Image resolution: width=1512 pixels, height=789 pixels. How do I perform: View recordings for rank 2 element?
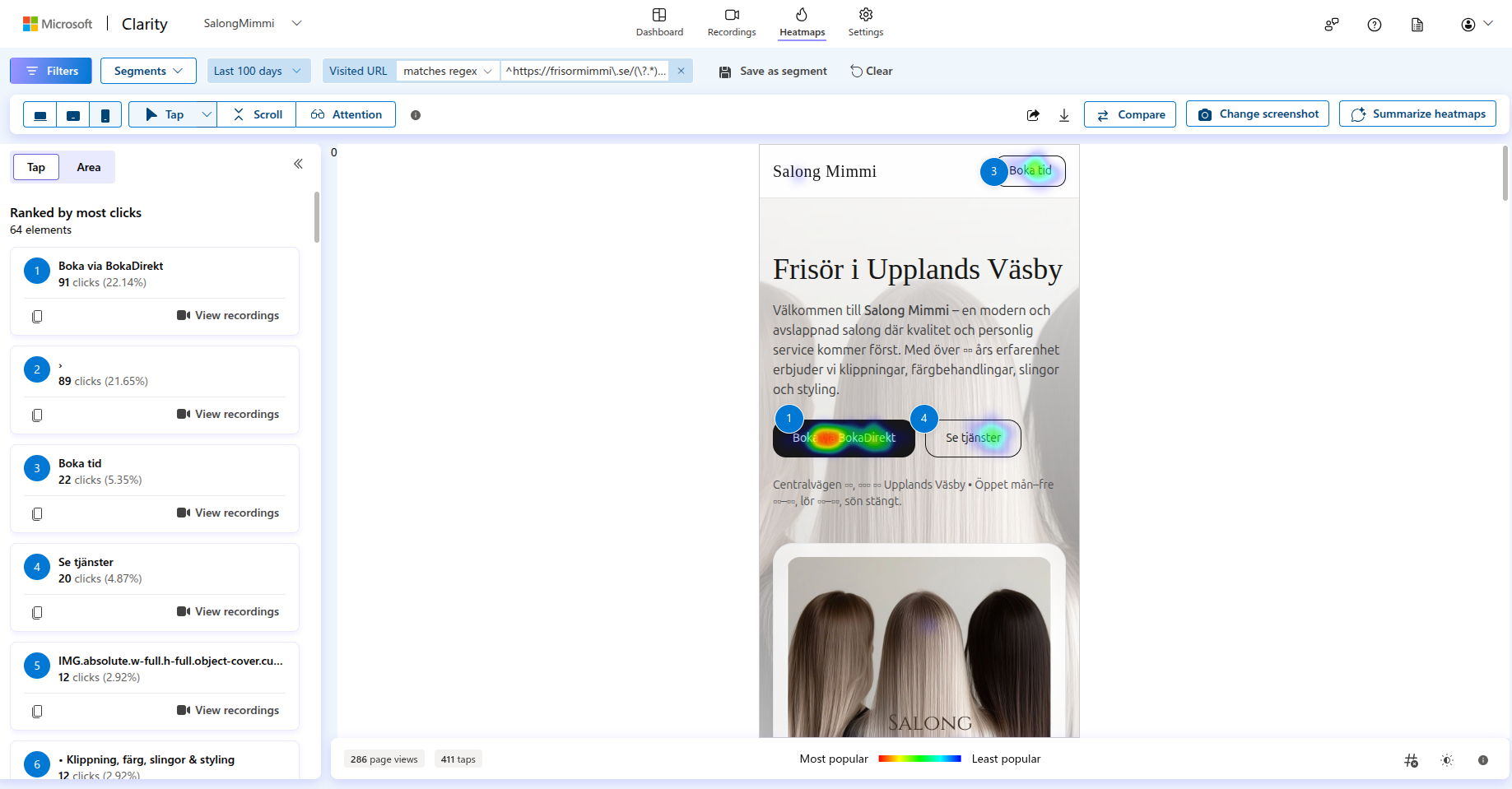(228, 415)
